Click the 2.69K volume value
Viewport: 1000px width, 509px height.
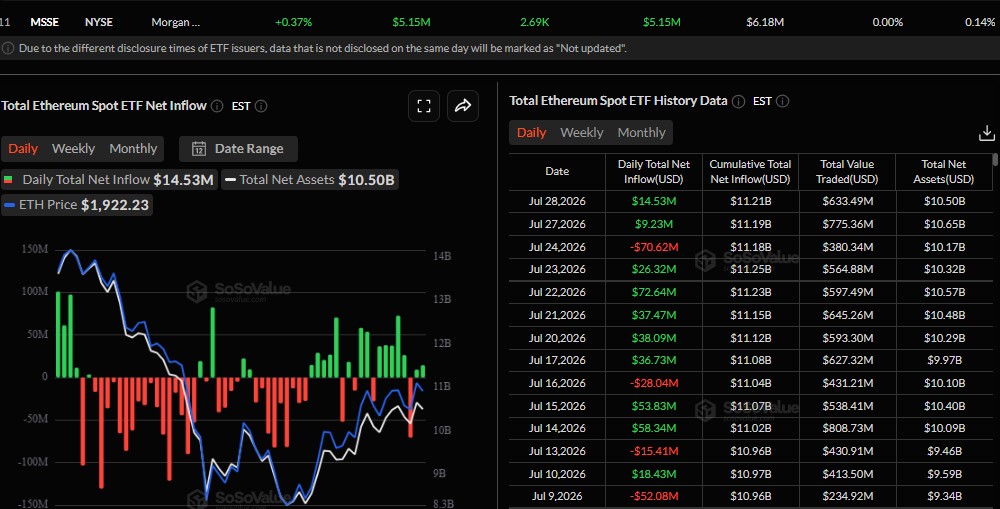coord(534,22)
